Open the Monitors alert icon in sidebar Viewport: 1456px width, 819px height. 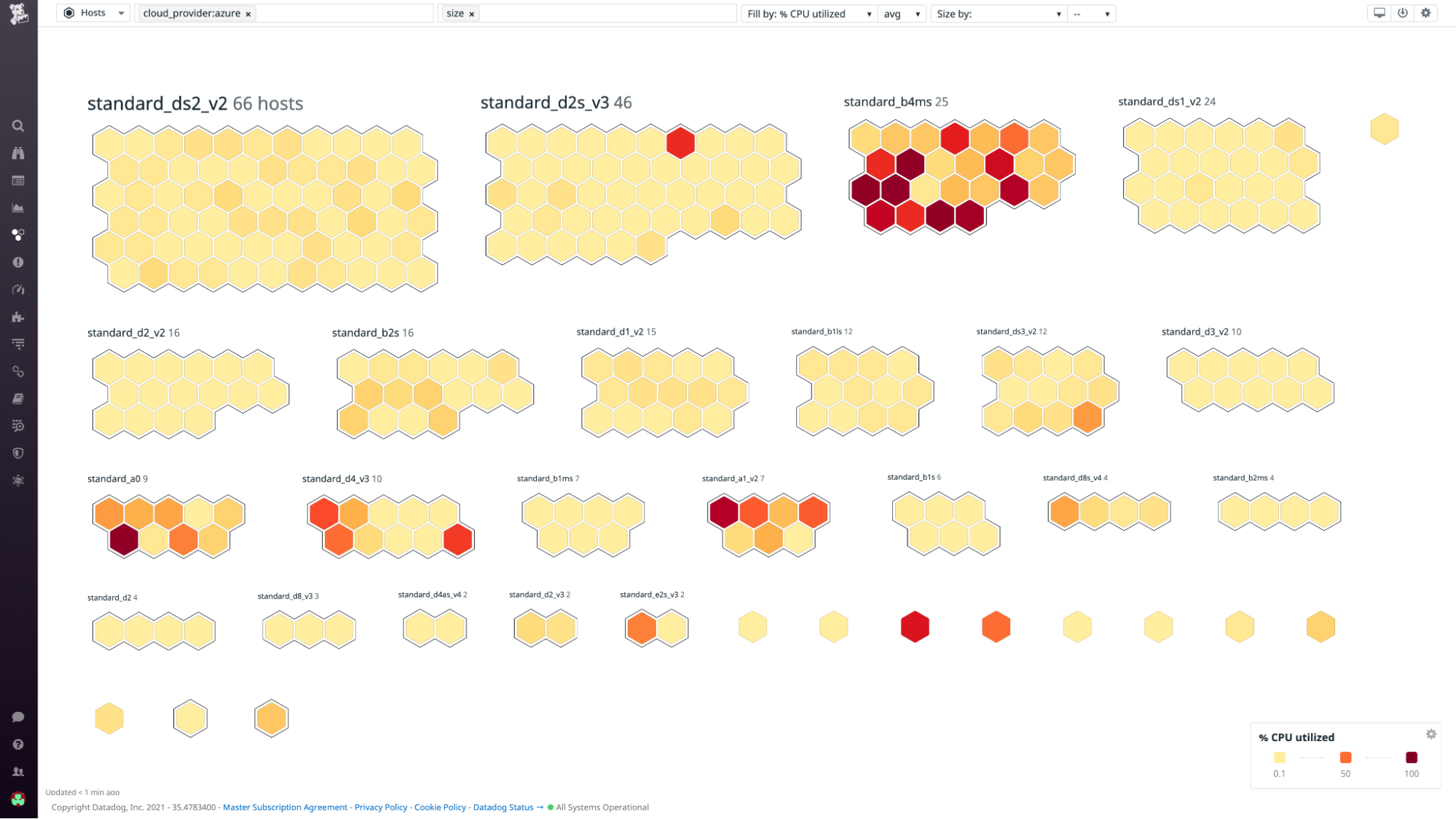pyautogui.click(x=18, y=261)
